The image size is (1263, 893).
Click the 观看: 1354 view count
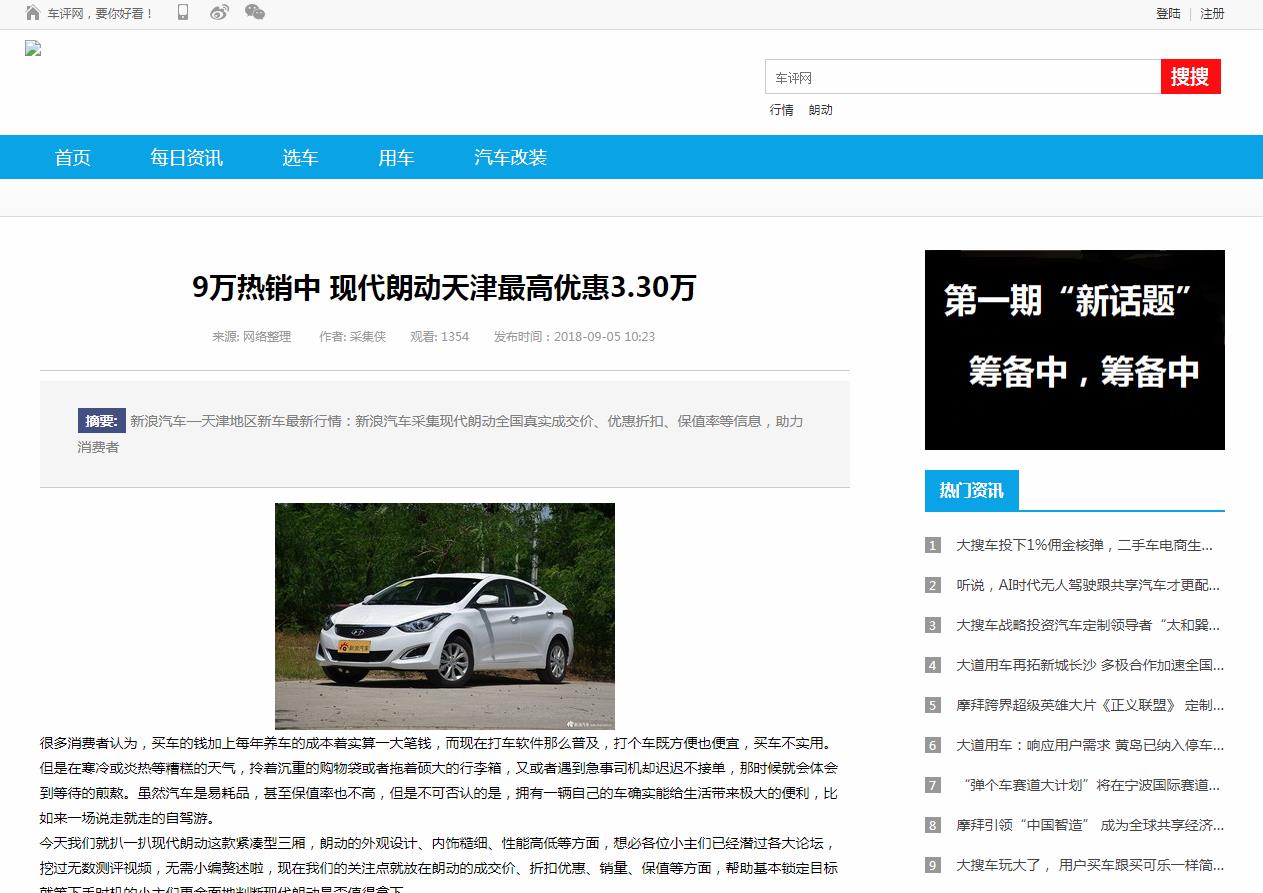pyautogui.click(x=439, y=337)
